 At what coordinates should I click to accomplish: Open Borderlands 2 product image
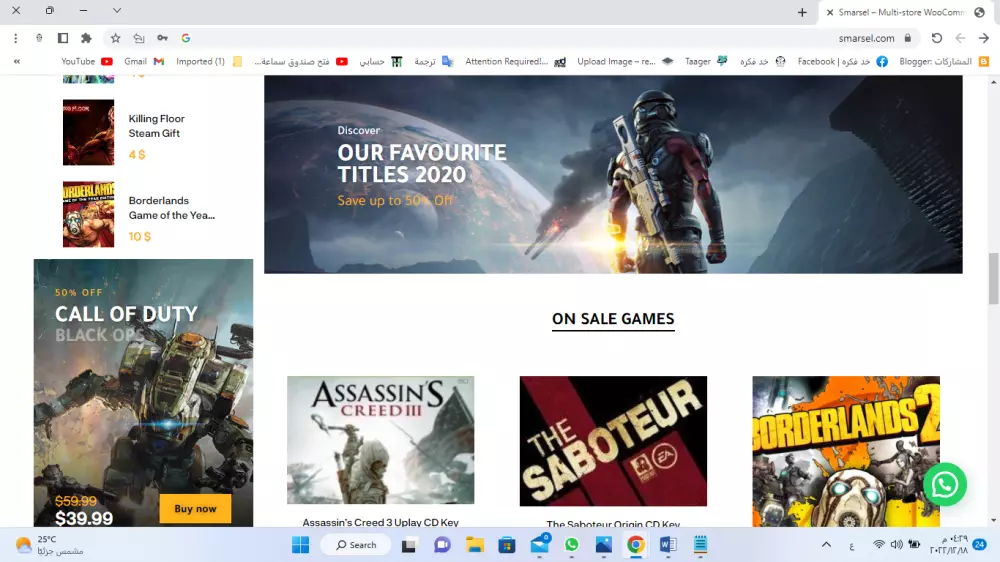point(846,451)
